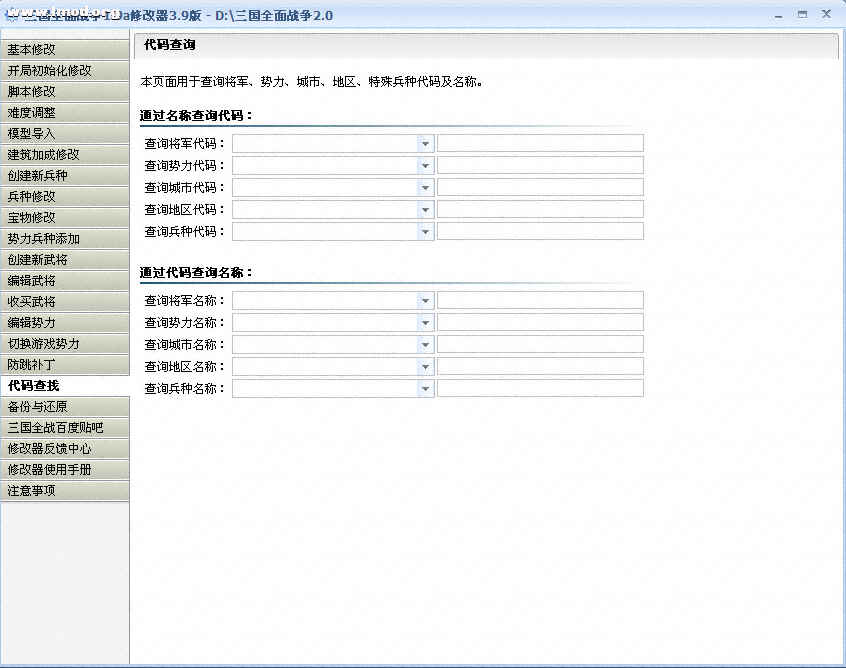Image resolution: width=846 pixels, height=668 pixels.
Task: Open the 查询将军名称 dropdown list
Action: [425, 301]
